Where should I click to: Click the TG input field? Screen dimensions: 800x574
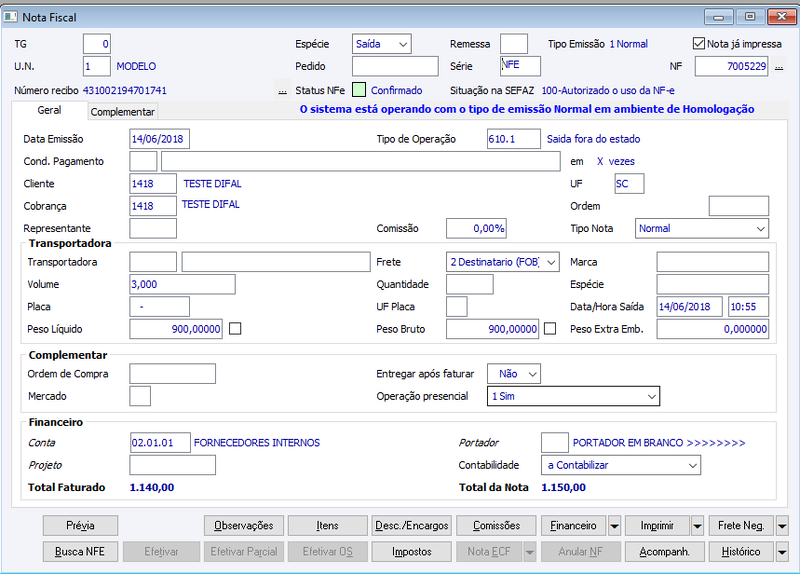97,44
